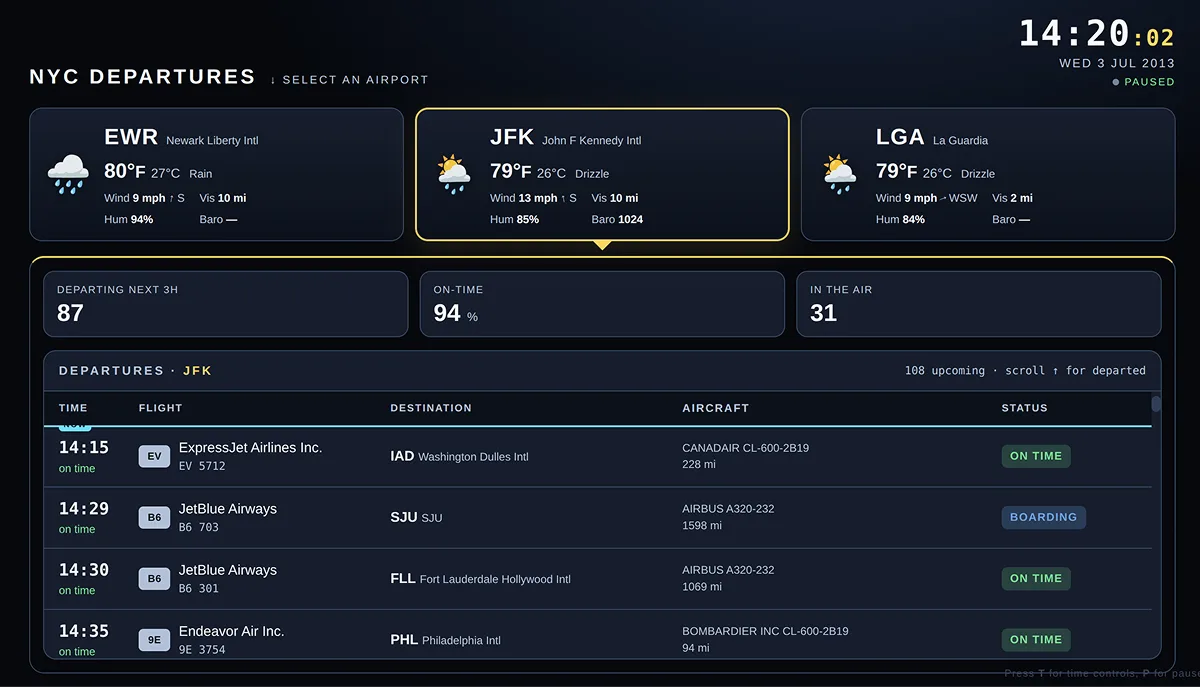
Task: Click the EV airline badge for flight 5712
Action: (154, 456)
